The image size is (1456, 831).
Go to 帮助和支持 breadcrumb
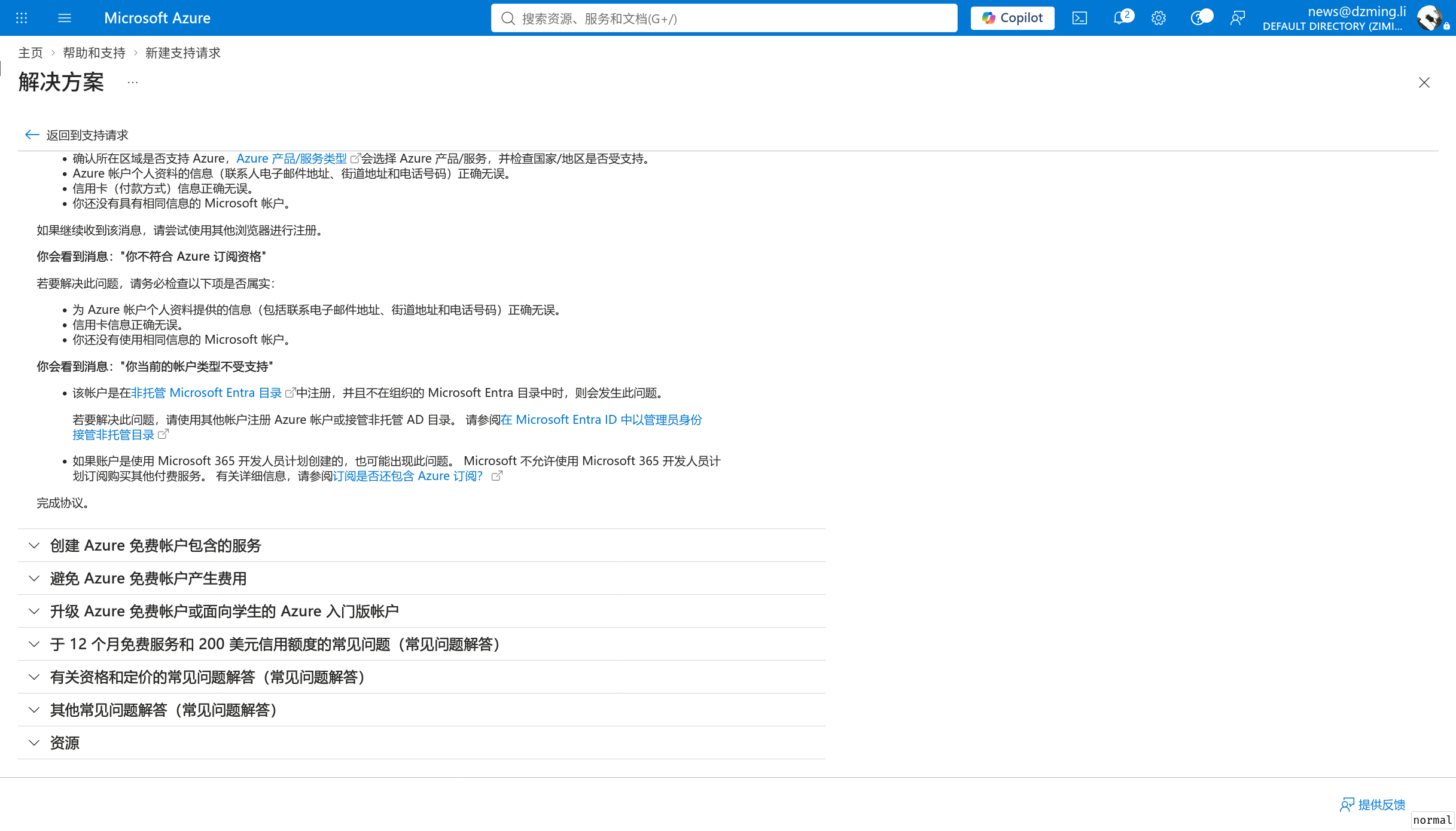[x=94, y=53]
